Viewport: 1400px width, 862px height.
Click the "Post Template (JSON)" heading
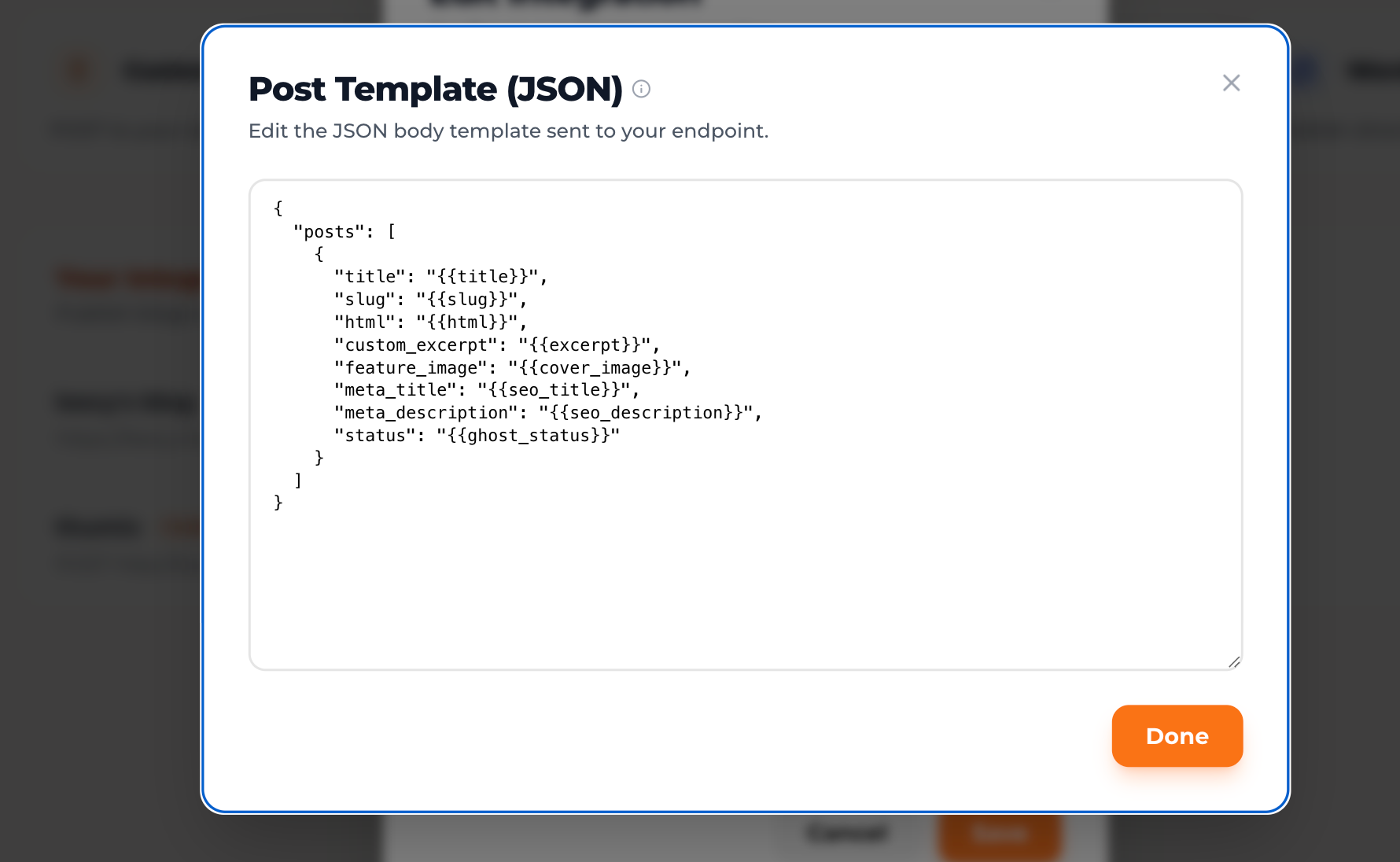[x=435, y=89]
